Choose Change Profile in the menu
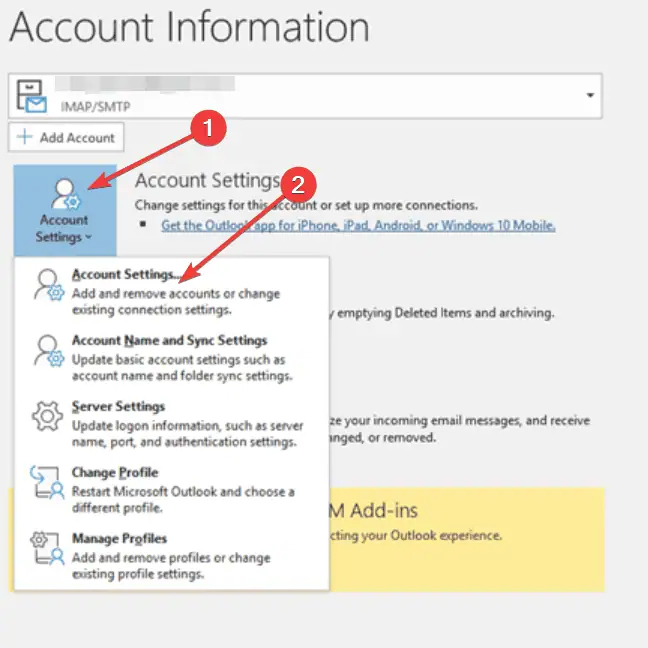Screen dimensions: 648x648 [x=172, y=490]
